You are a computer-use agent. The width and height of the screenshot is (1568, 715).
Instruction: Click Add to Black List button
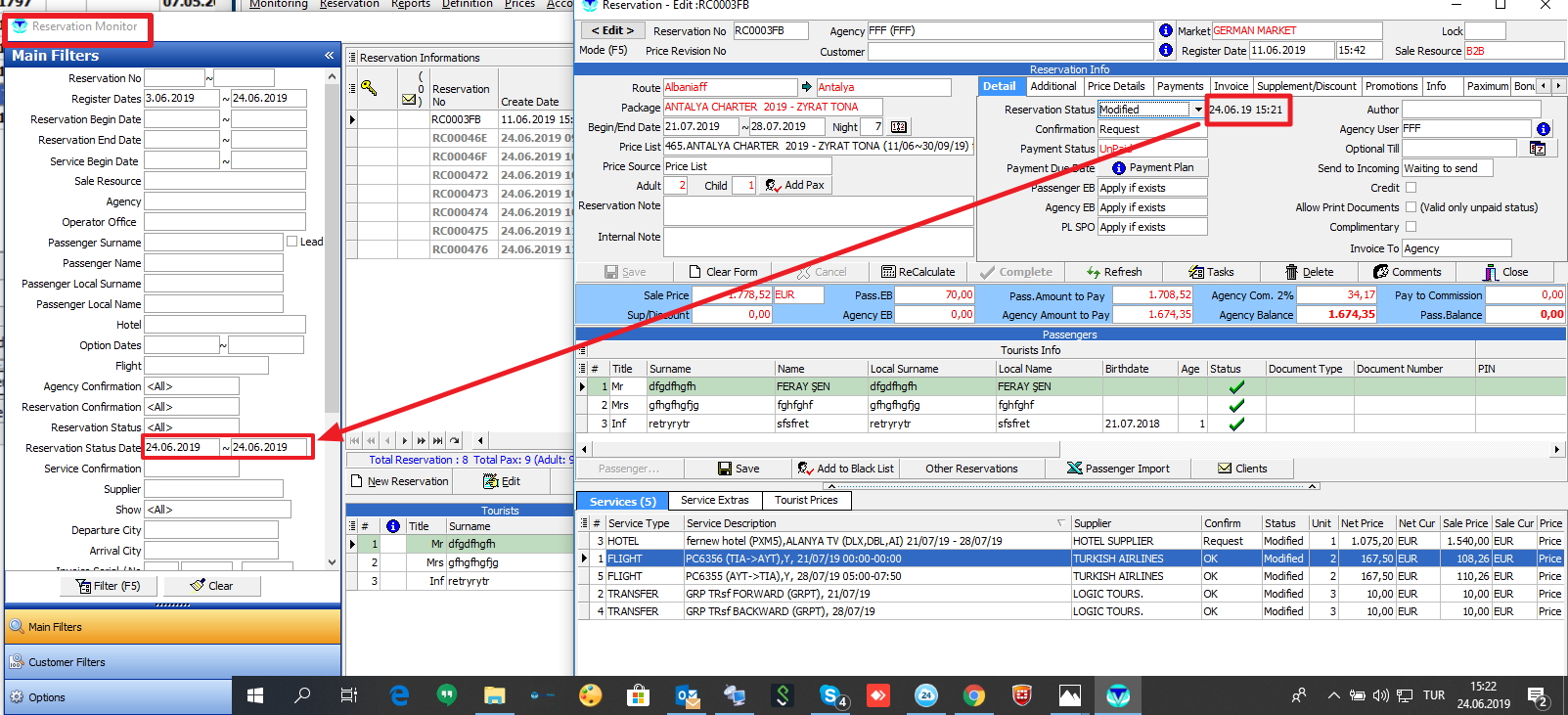tap(845, 469)
